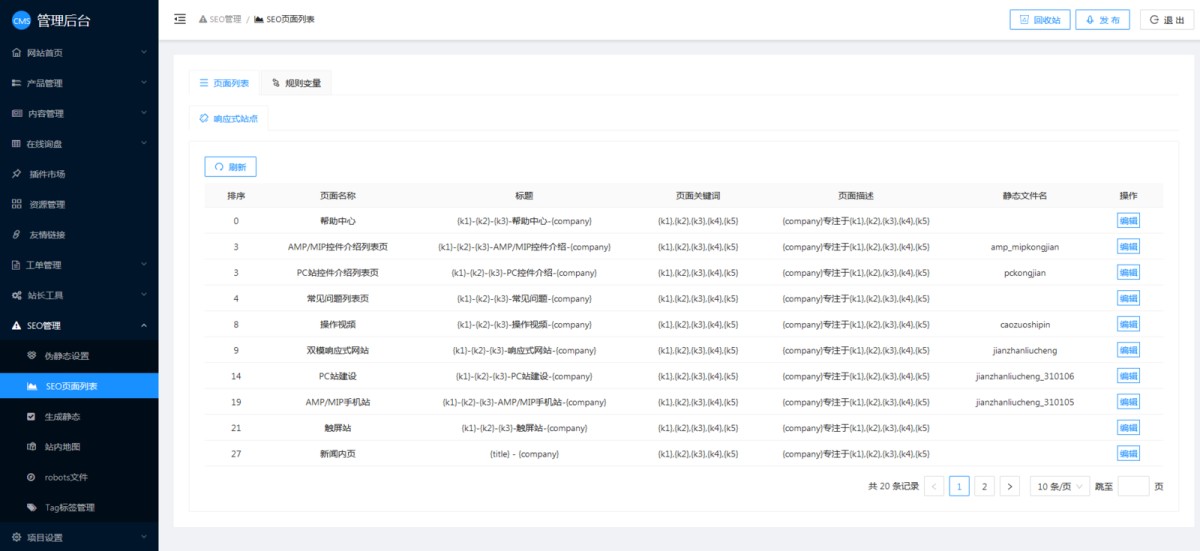This screenshot has height=551, width=1200.
Task: Select the 响应式站点 tab
Action: pyautogui.click(x=228, y=118)
